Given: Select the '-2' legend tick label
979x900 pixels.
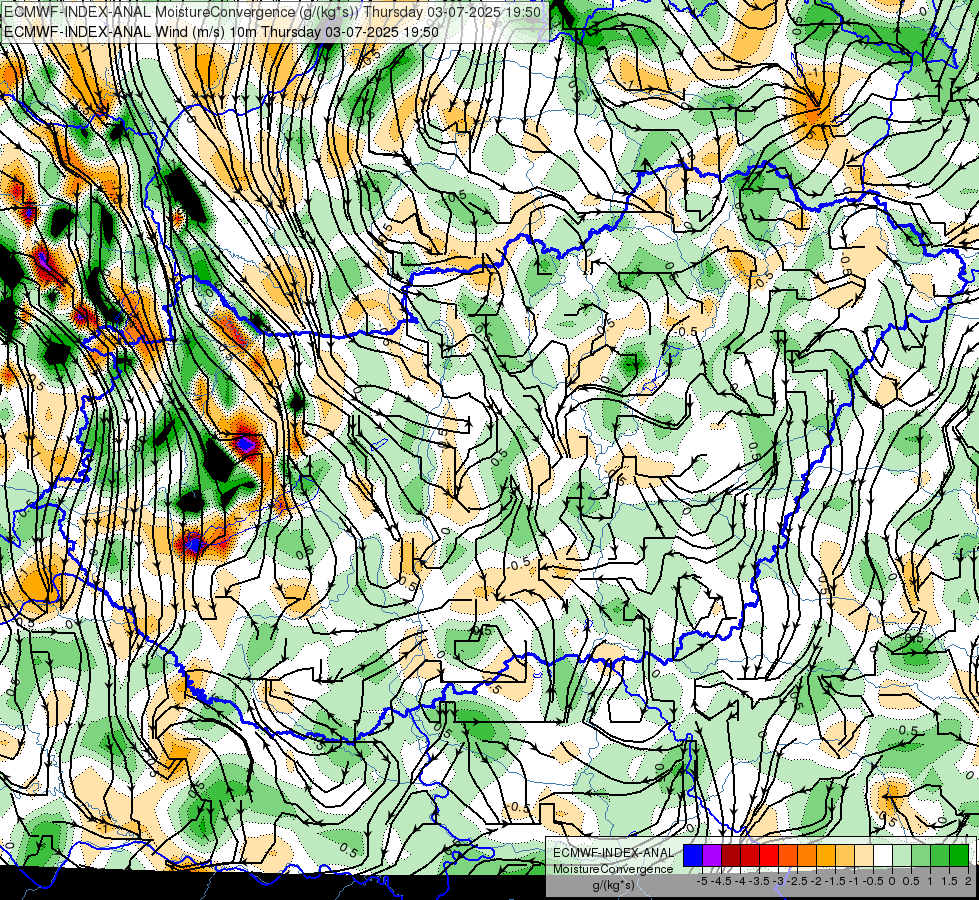Looking at the screenshot, I should coord(816,881).
